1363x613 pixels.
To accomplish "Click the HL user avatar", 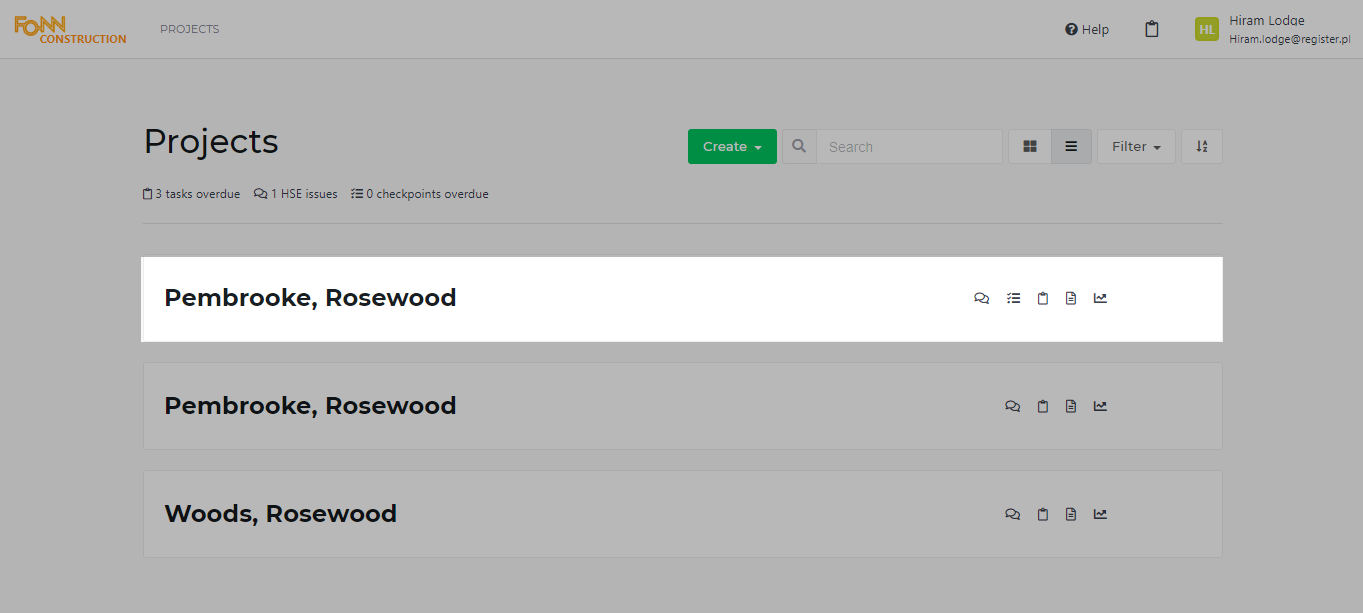I will click(x=1207, y=29).
